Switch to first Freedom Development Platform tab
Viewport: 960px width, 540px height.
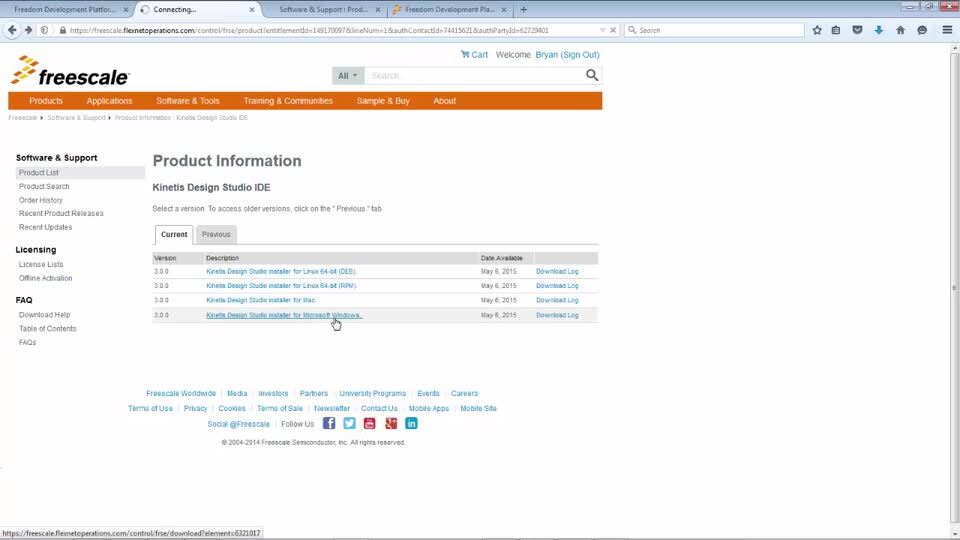click(x=66, y=10)
